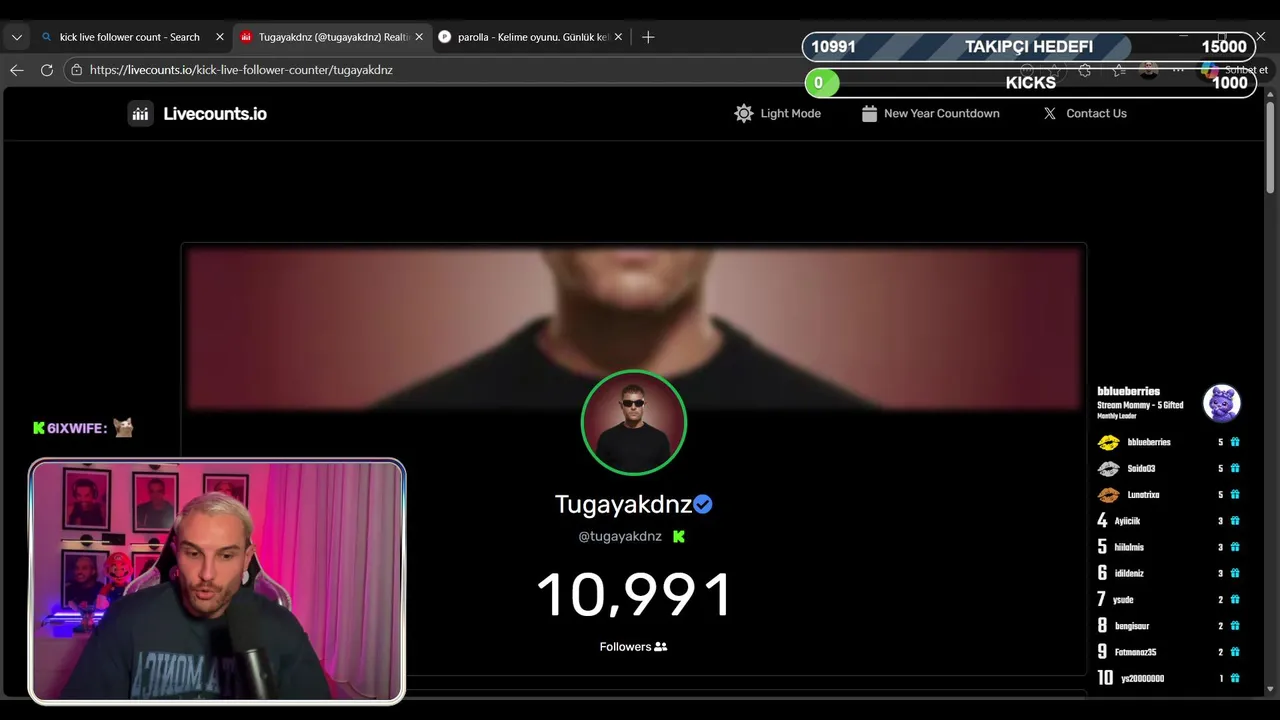
Task: Click the 6IXWIFE chat username
Action: (x=76, y=428)
